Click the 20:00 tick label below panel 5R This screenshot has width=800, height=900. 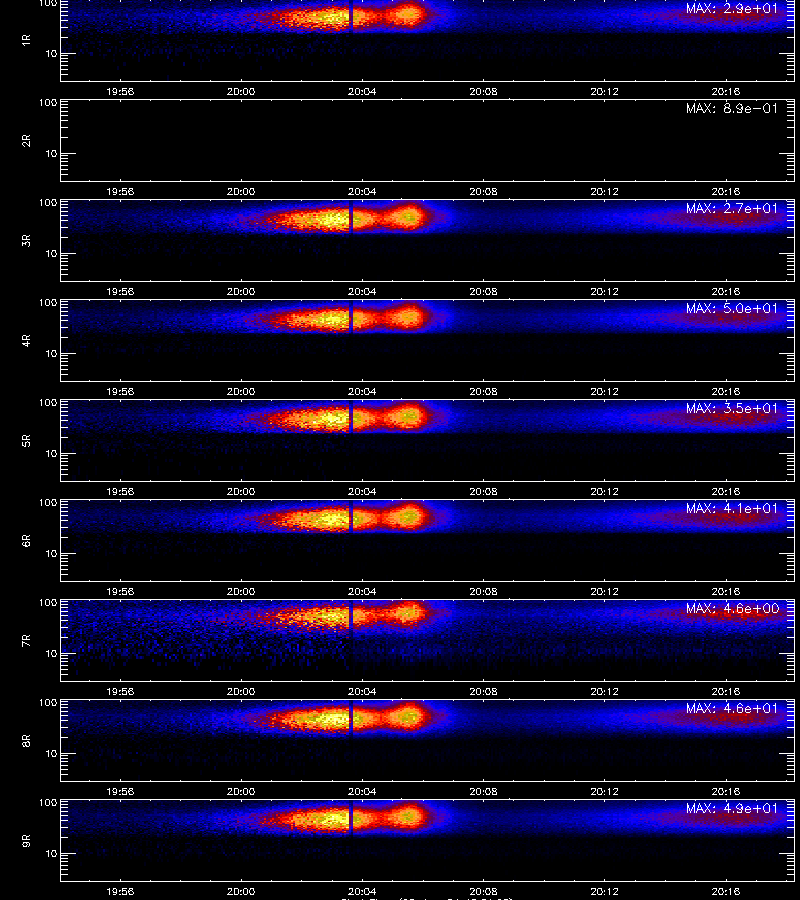pos(241,491)
